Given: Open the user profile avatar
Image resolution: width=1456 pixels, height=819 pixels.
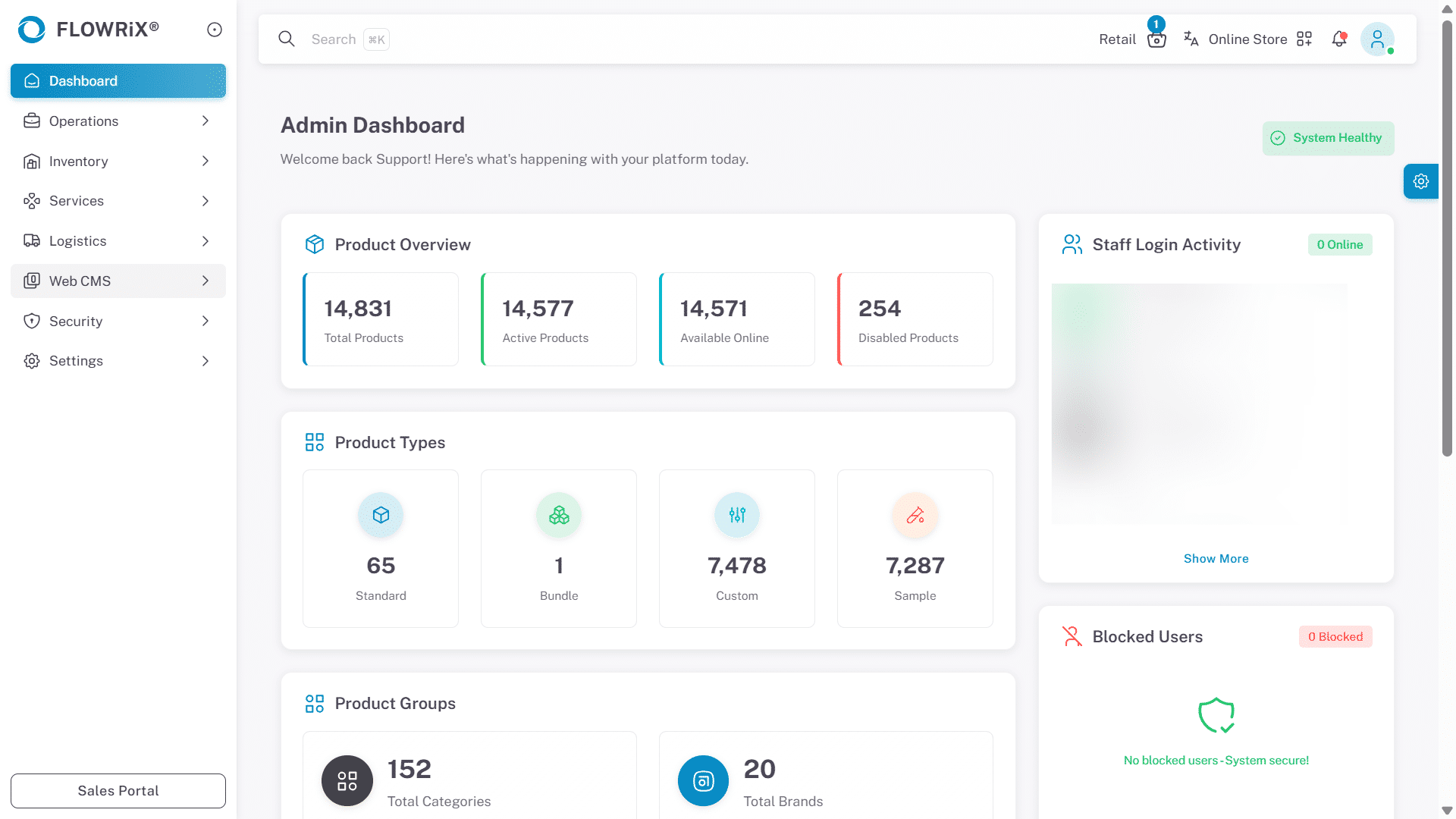Looking at the screenshot, I should (1377, 39).
